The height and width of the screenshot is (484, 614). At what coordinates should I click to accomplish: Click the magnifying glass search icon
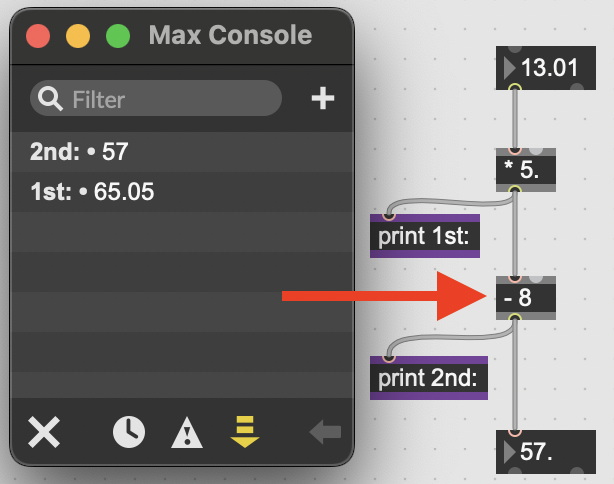coord(49,99)
